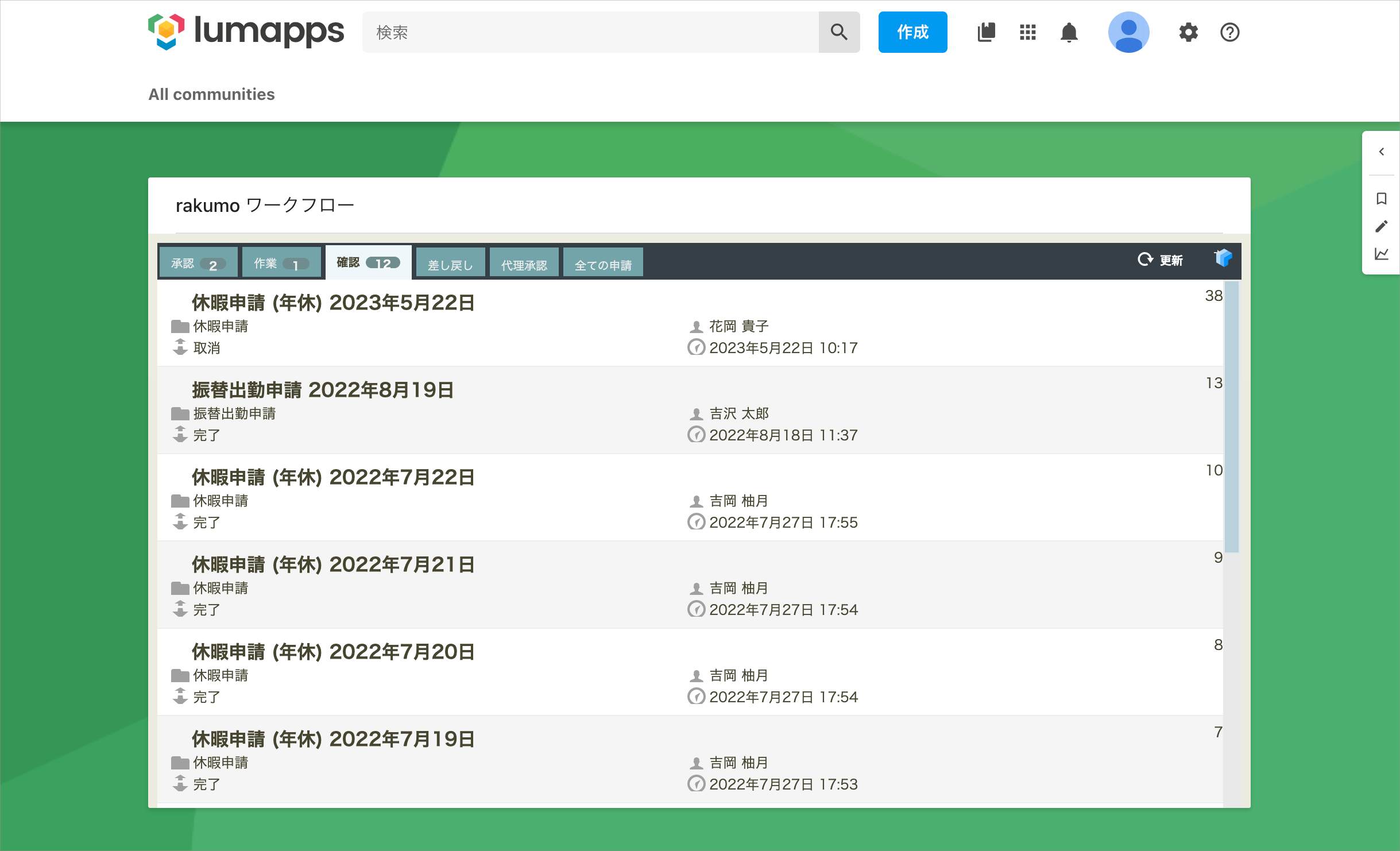Click the All communities link
1400x851 pixels.
[211, 94]
